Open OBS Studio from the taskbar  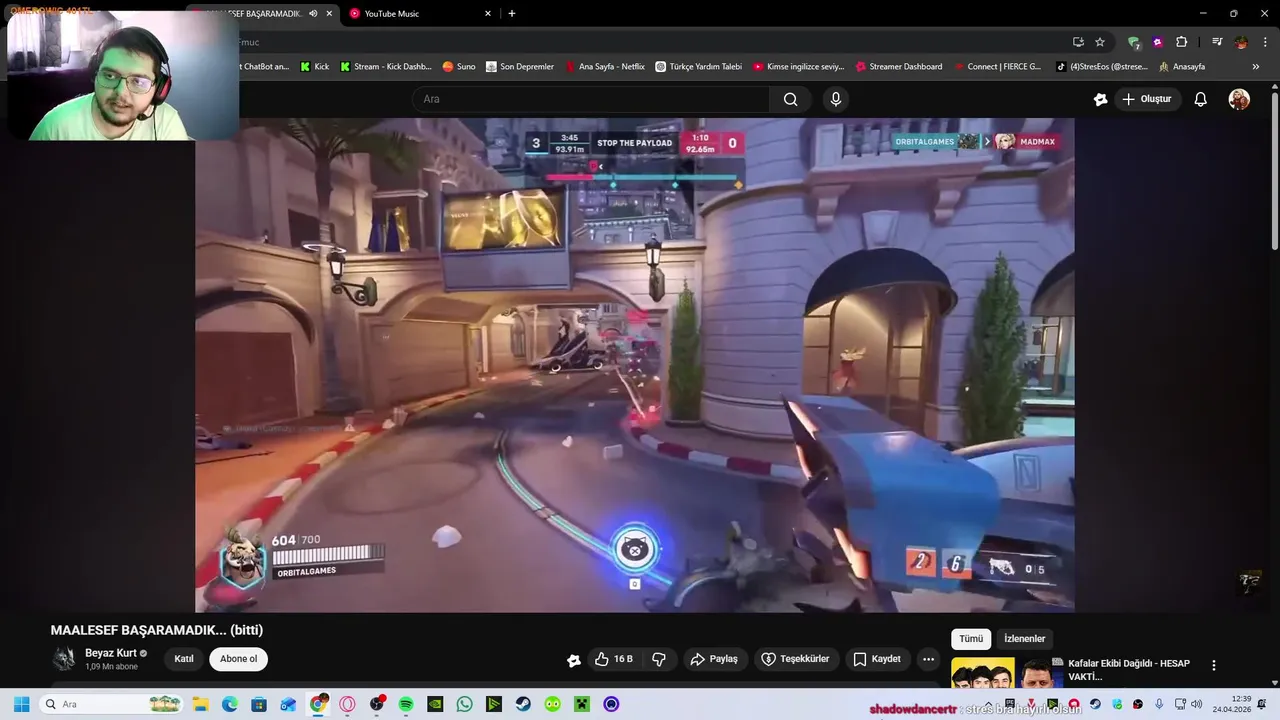tap(377, 704)
